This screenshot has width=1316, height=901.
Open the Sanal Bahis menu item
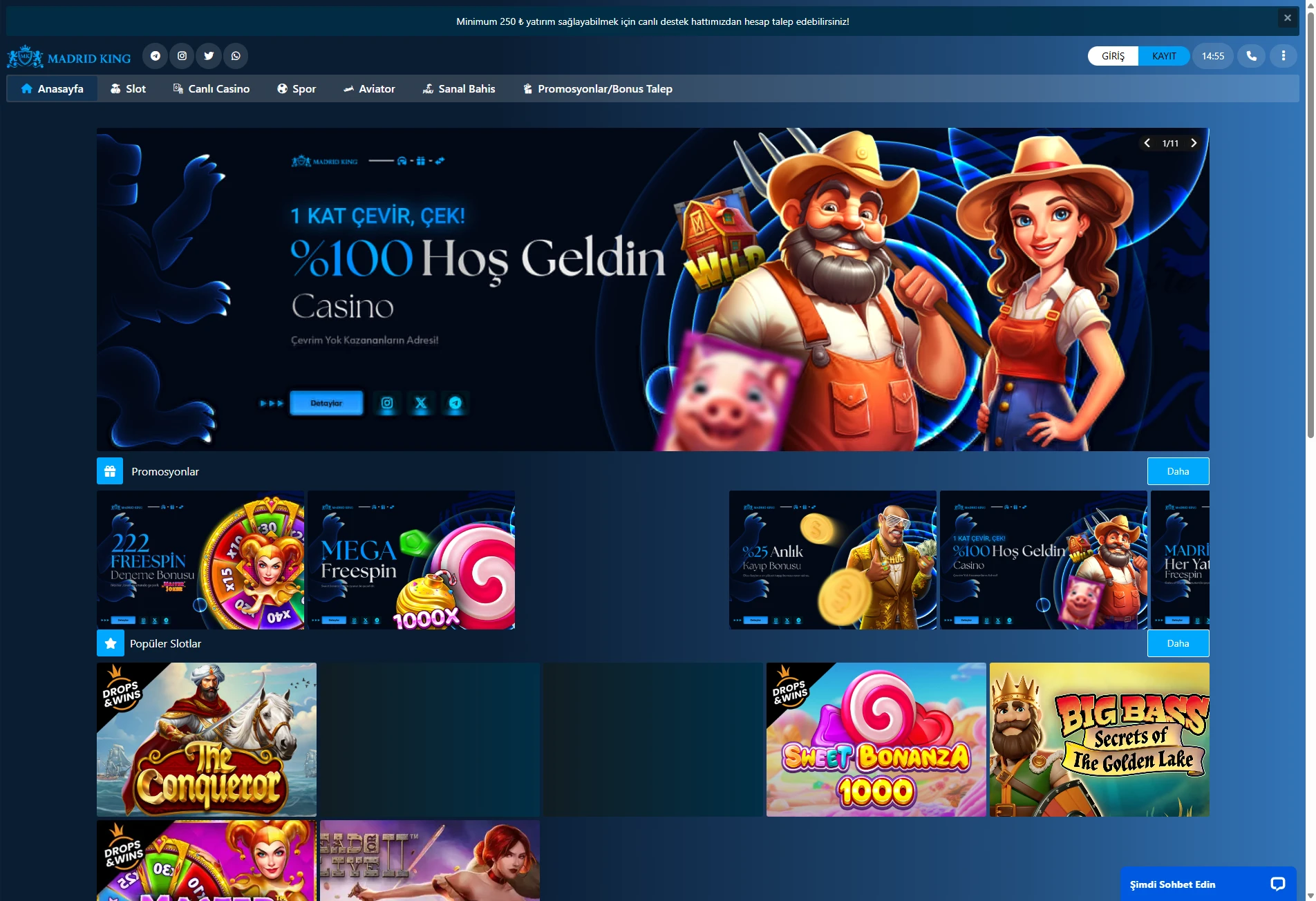(x=459, y=88)
